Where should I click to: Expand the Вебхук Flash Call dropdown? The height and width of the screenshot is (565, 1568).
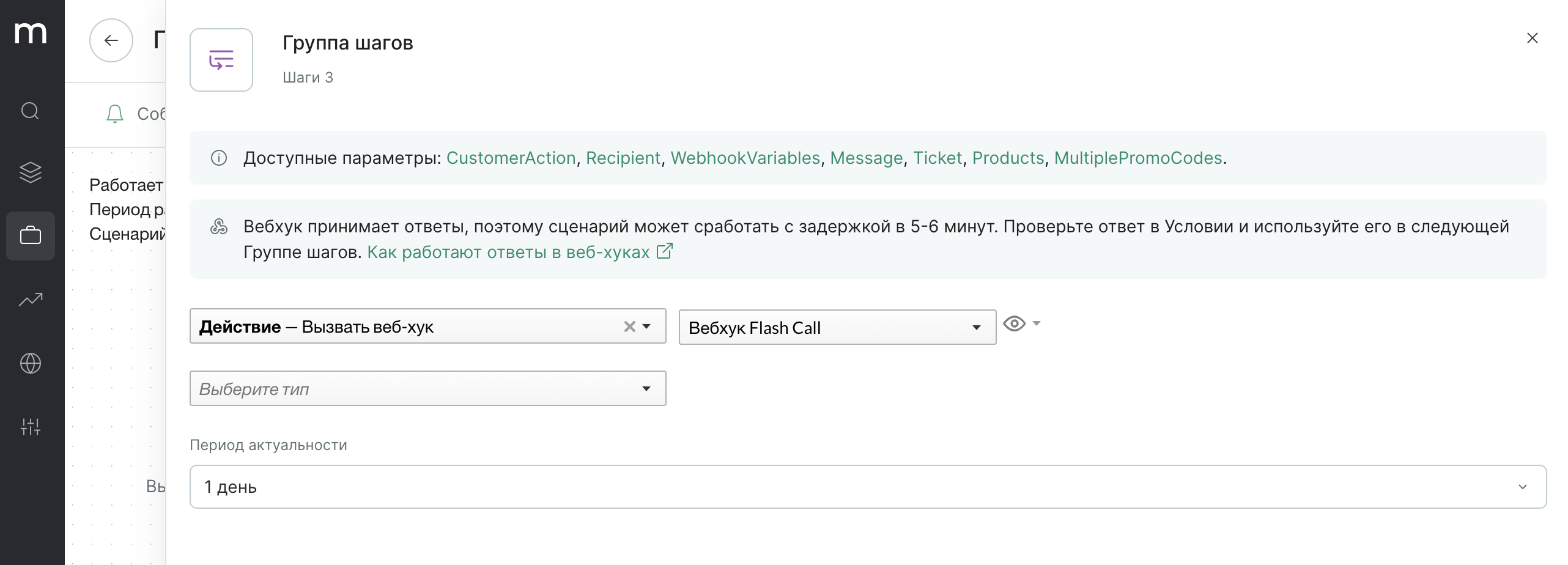click(x=838, y=328)
